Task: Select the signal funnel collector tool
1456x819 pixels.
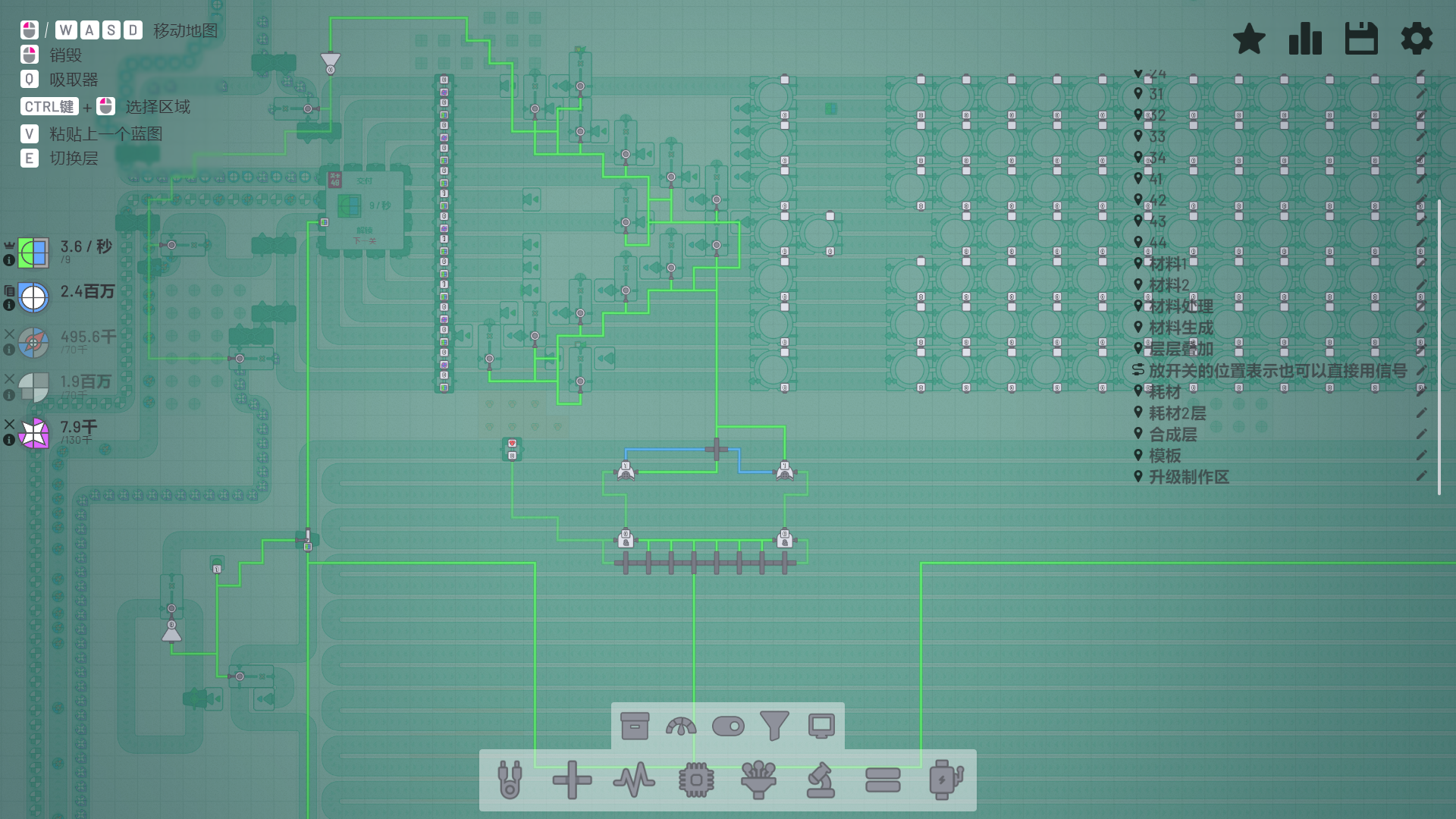Action: click(x=758, y=780)
